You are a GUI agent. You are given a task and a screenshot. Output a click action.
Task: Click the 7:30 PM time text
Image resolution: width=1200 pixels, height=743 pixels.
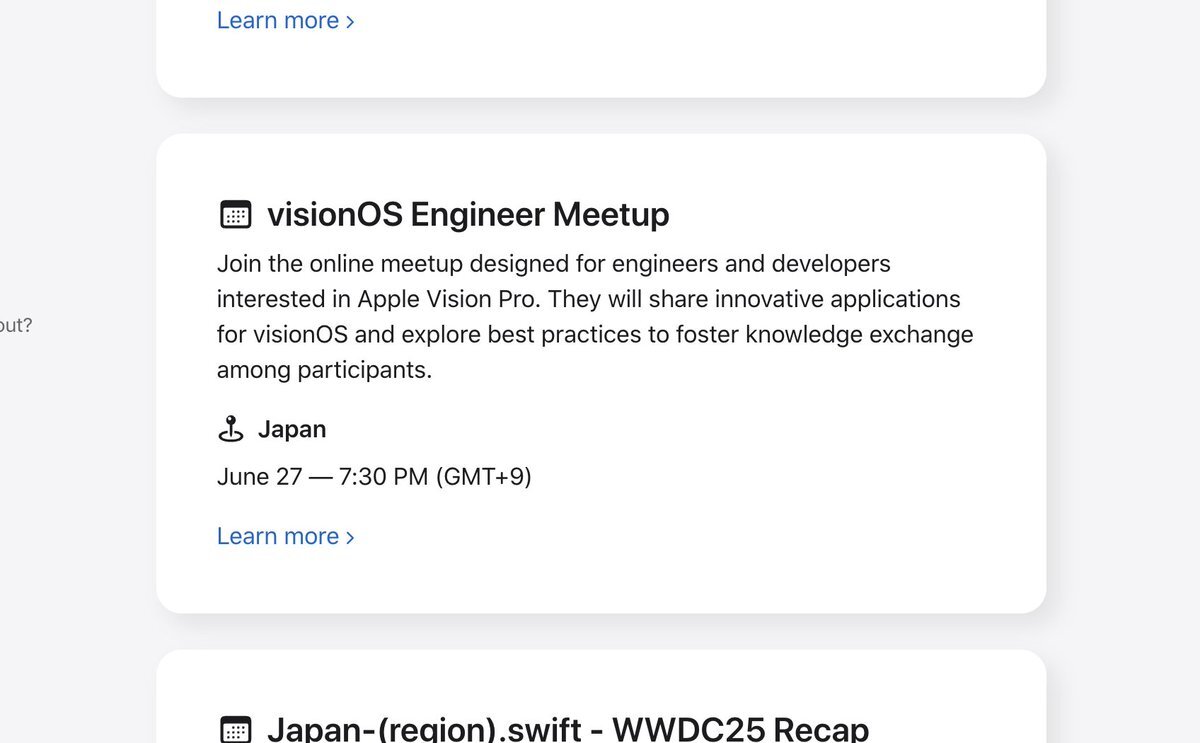click(x=383, y=477)
